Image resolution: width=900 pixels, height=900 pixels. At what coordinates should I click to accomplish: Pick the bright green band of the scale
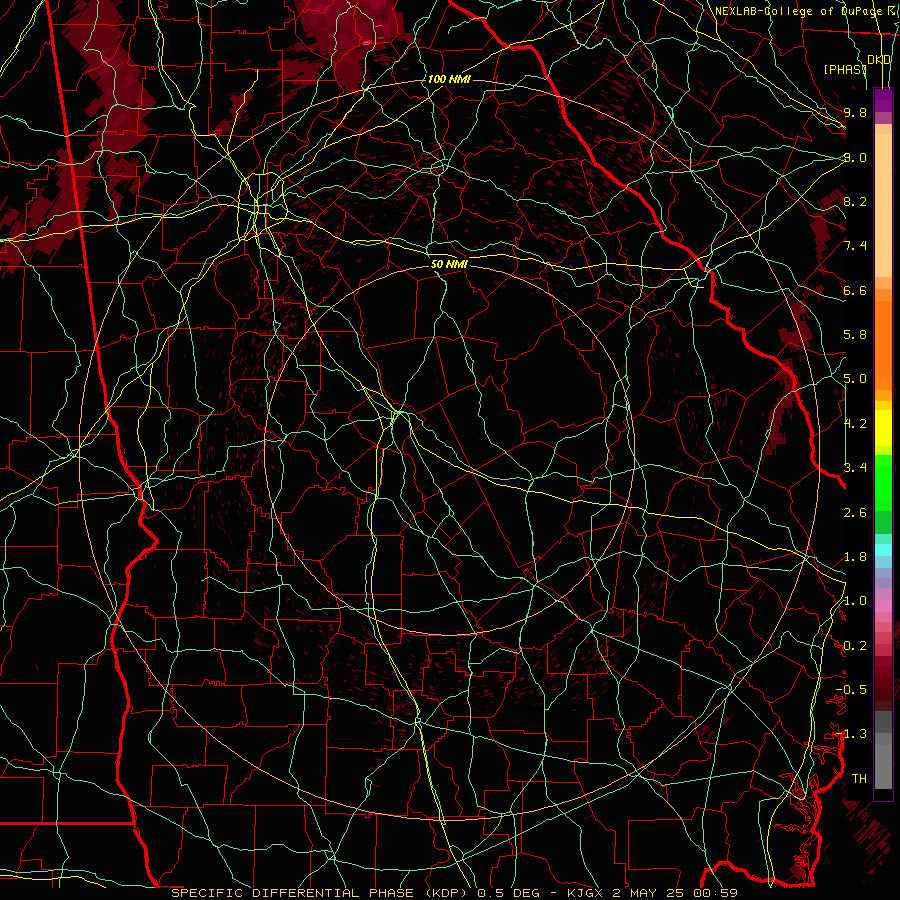click(x=883, y=482)
